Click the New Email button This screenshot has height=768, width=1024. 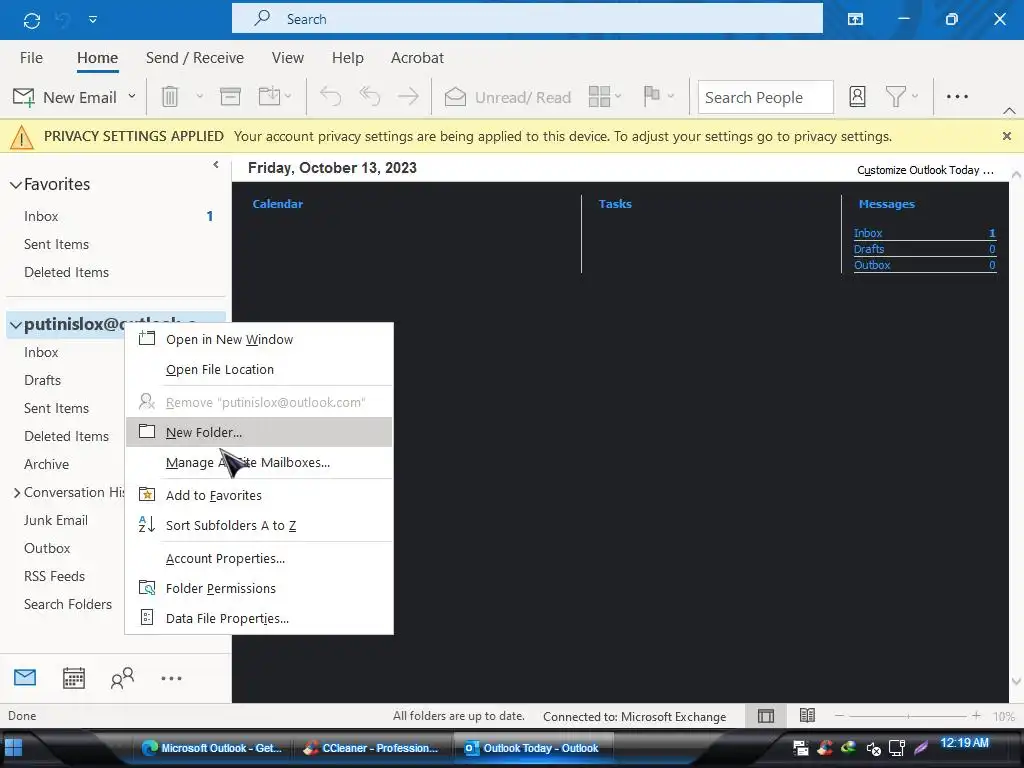coord(65,97)
